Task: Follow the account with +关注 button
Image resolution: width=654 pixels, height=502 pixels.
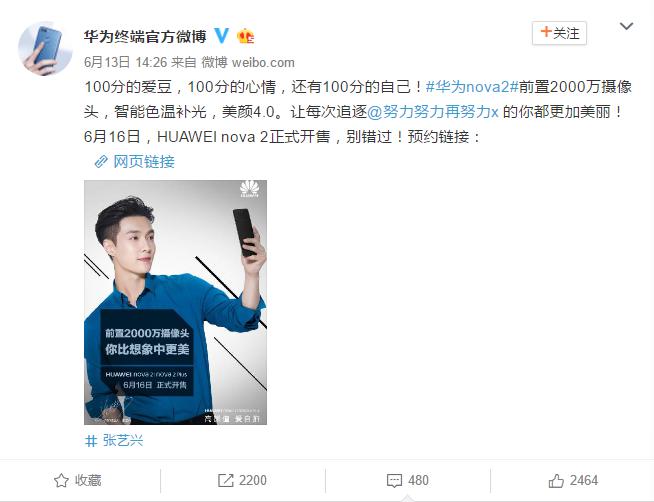Action: (559, 33)
